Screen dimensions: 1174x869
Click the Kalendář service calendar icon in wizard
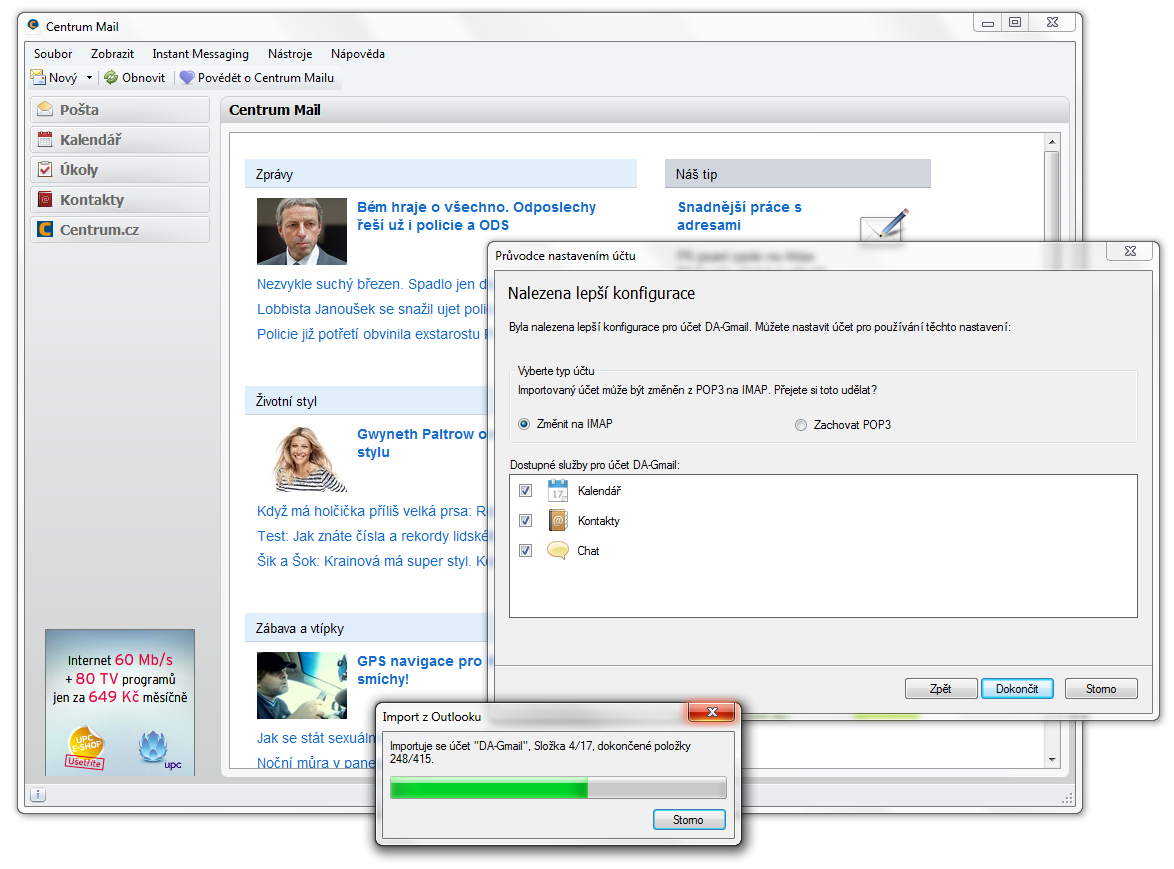pyautogui.click(x=558, y=490)
